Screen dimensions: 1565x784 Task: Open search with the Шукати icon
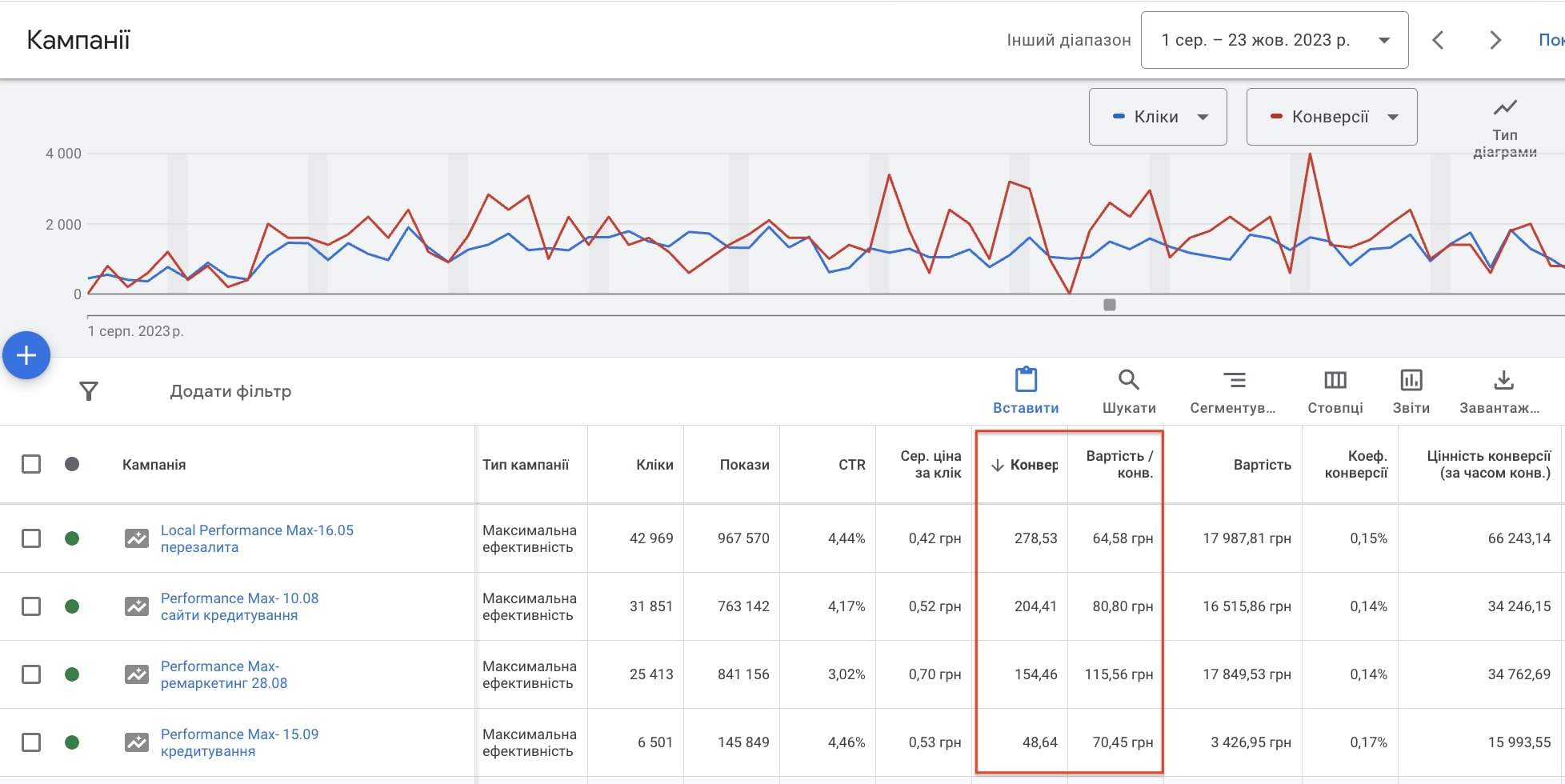pyautogui.click(x=1128, y=380)
